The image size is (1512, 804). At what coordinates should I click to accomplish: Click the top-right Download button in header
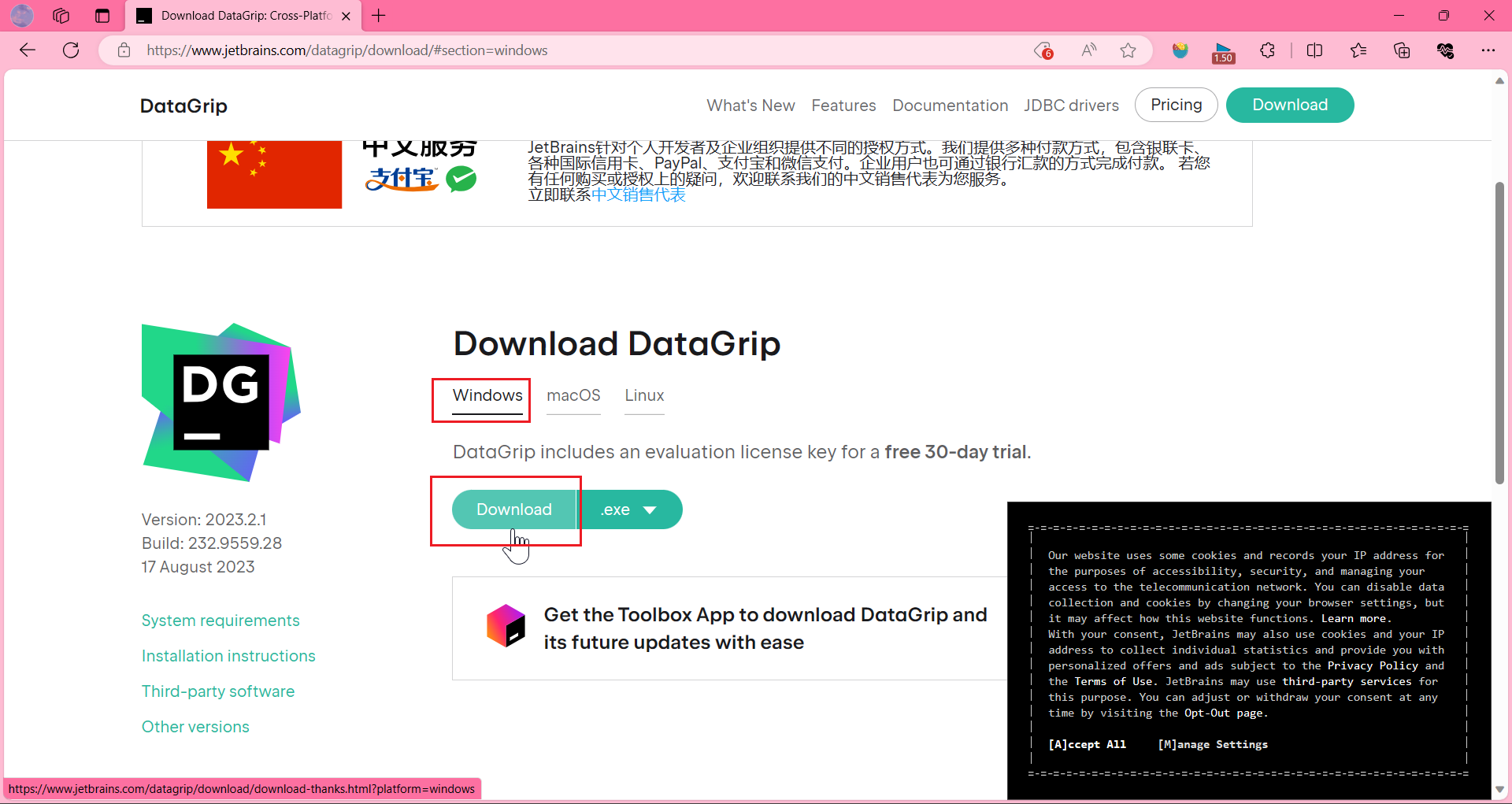click(x=1290, y=105)
